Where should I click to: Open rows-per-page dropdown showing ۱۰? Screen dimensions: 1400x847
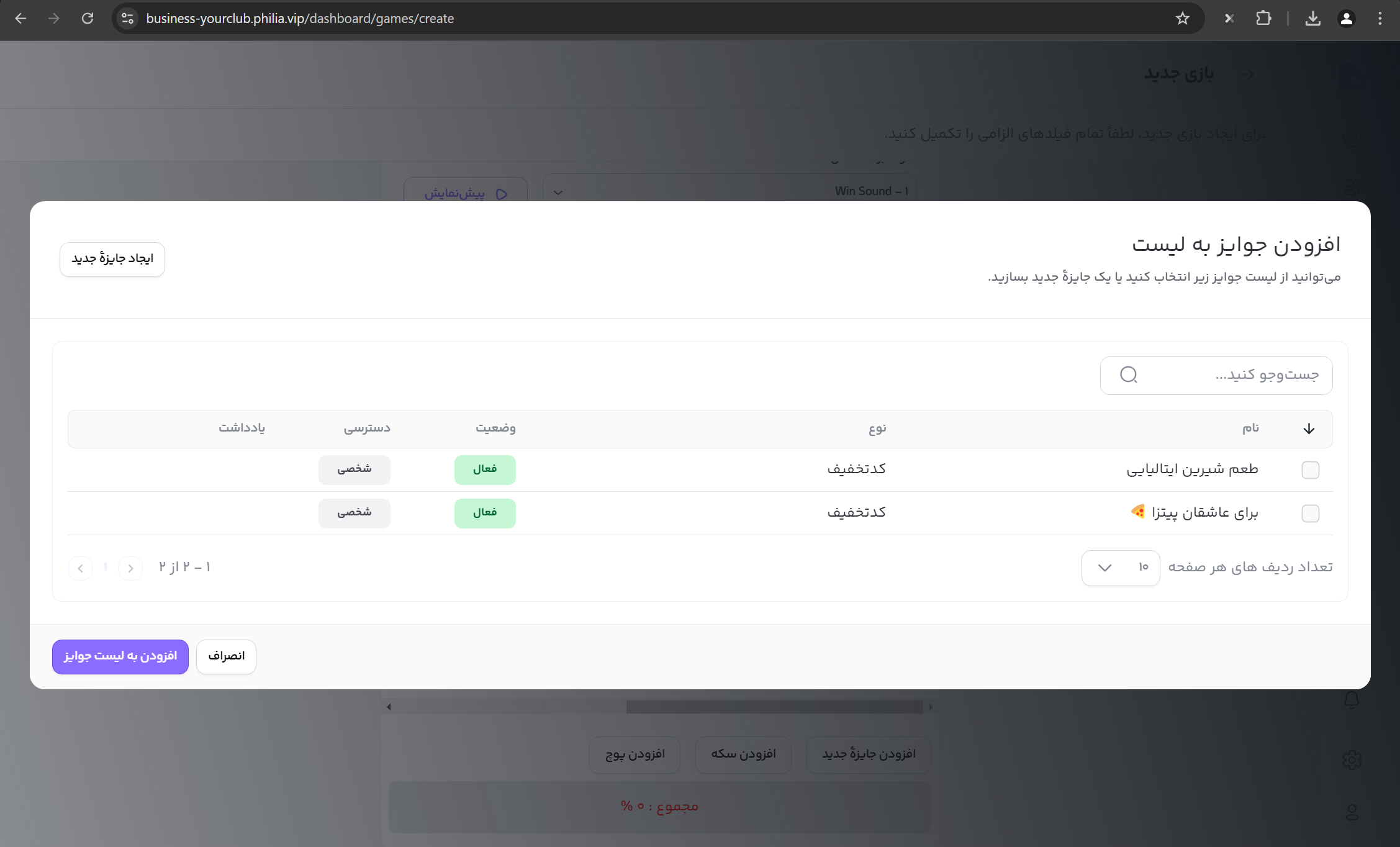tap(1120, 568)
